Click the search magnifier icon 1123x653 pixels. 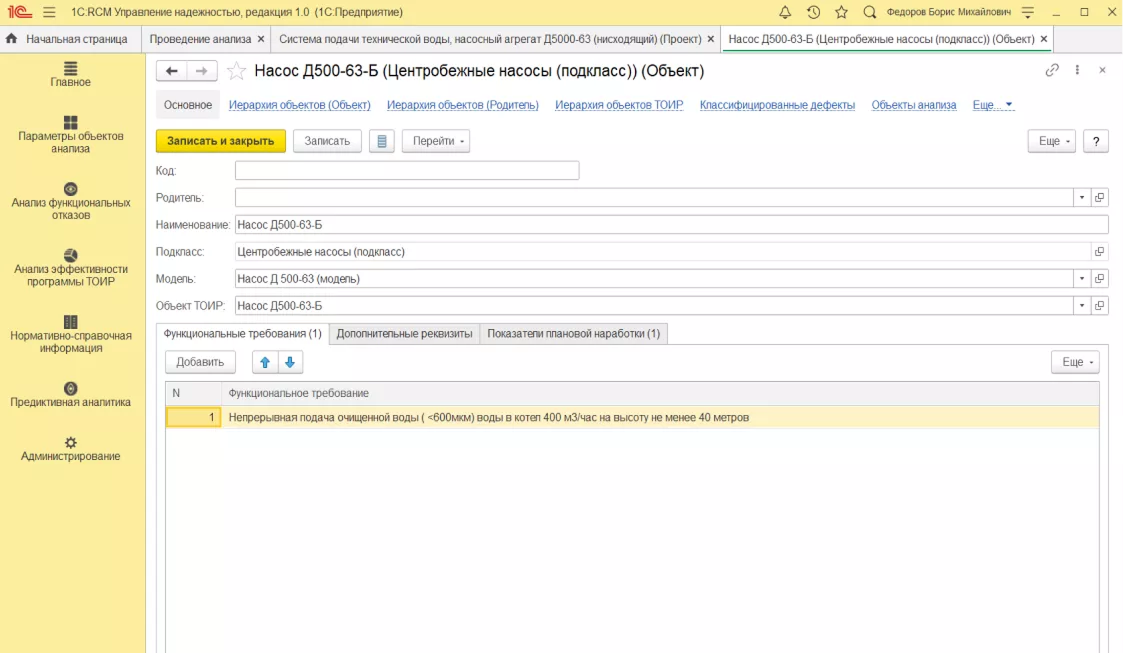[x=869, y=12]
